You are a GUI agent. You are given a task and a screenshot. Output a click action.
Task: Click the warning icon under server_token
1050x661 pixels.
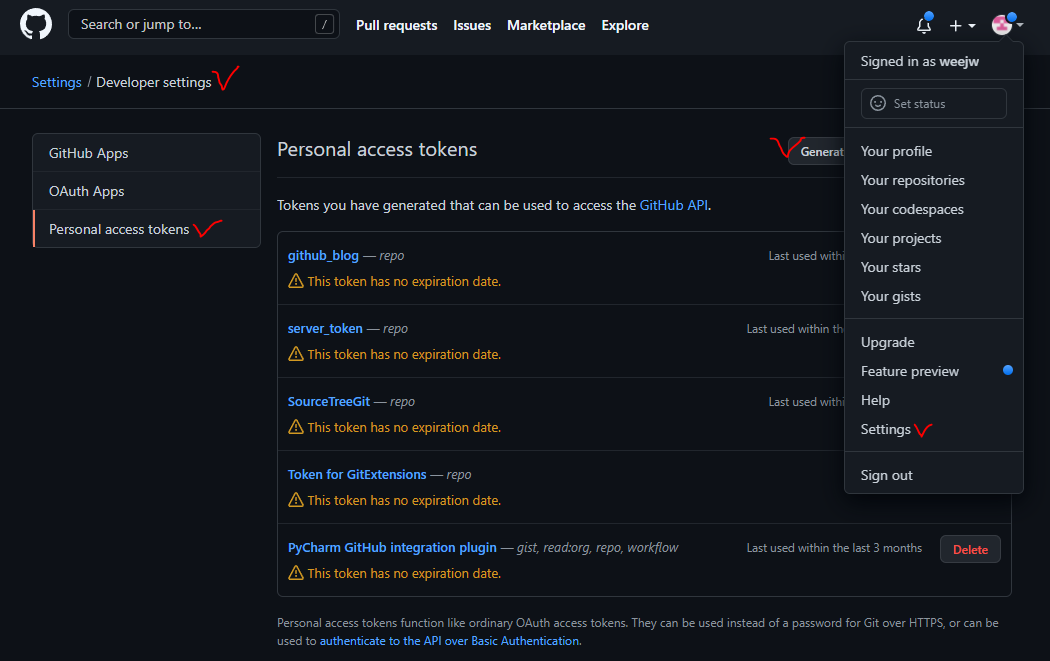[x=295, y=354]
